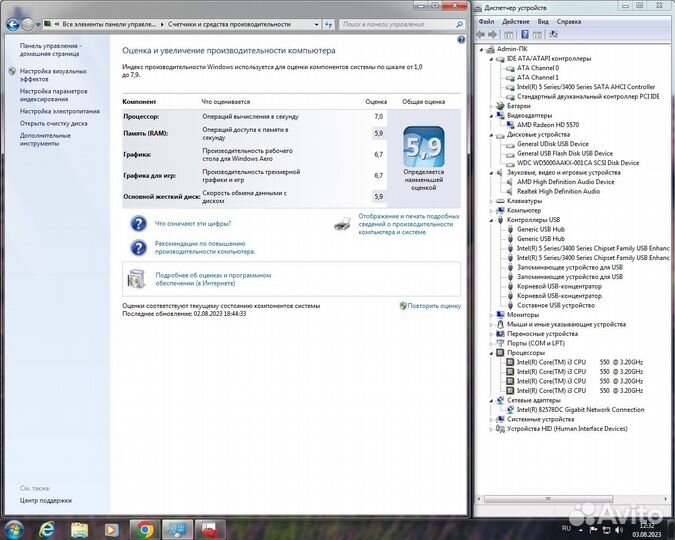
Task: Collapse the Admin-ПК root node
Action: [x=482, y=49]
